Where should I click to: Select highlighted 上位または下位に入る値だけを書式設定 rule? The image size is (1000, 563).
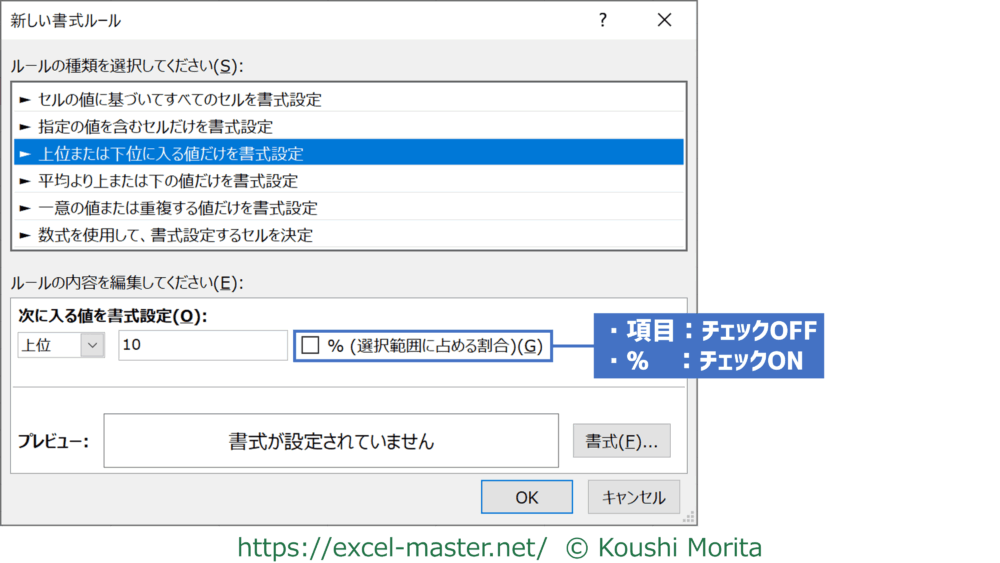(x=170, y=153)
